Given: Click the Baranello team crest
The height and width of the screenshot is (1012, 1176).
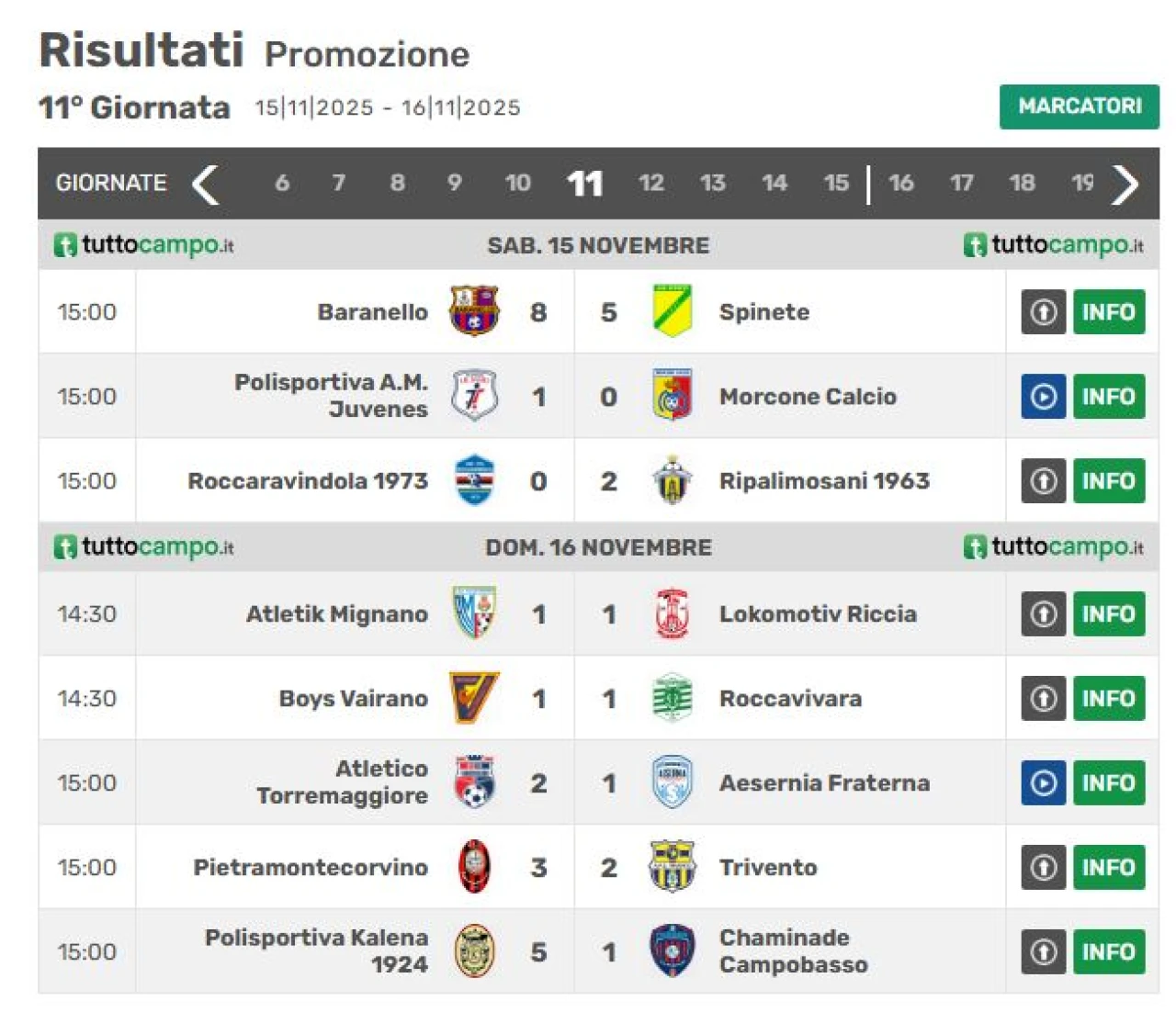Looking at the screenshot, I should 474,311.
